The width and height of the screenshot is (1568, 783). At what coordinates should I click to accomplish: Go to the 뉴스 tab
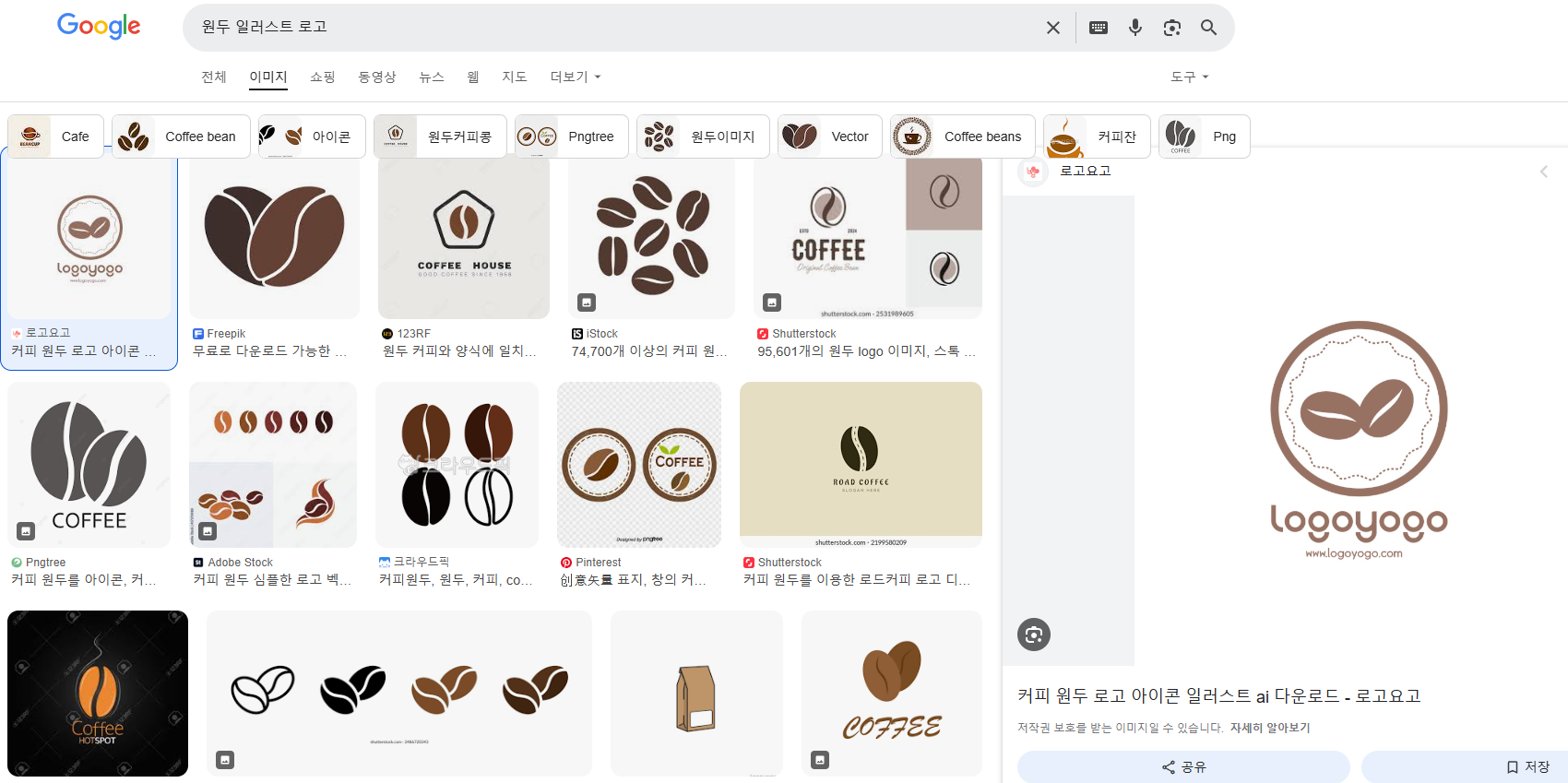[432, 77]
